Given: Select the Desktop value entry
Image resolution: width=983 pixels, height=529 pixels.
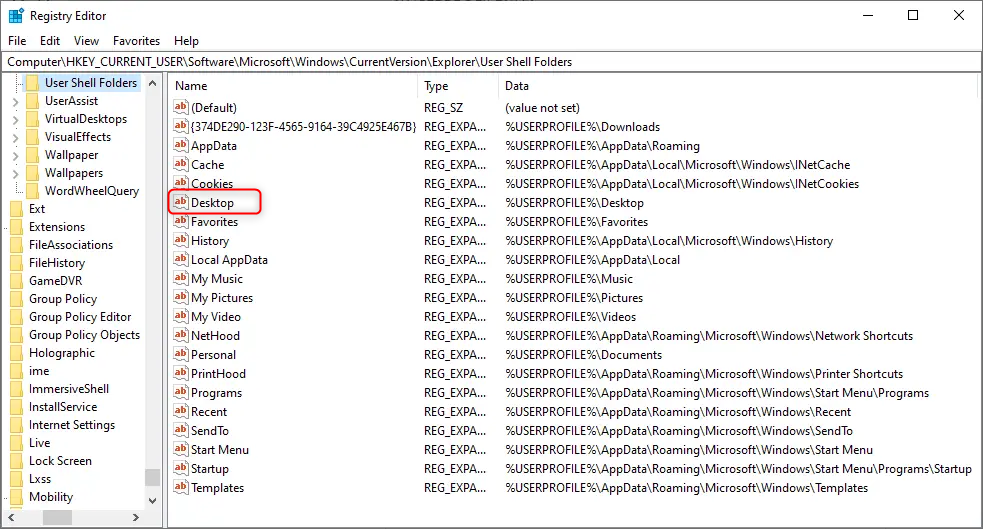Looking at the screenshot, I should click(x=213, y=202).
